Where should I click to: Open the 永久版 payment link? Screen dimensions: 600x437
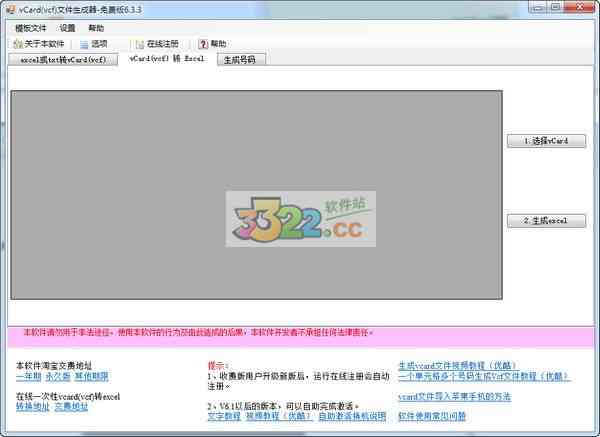[58, 377]
